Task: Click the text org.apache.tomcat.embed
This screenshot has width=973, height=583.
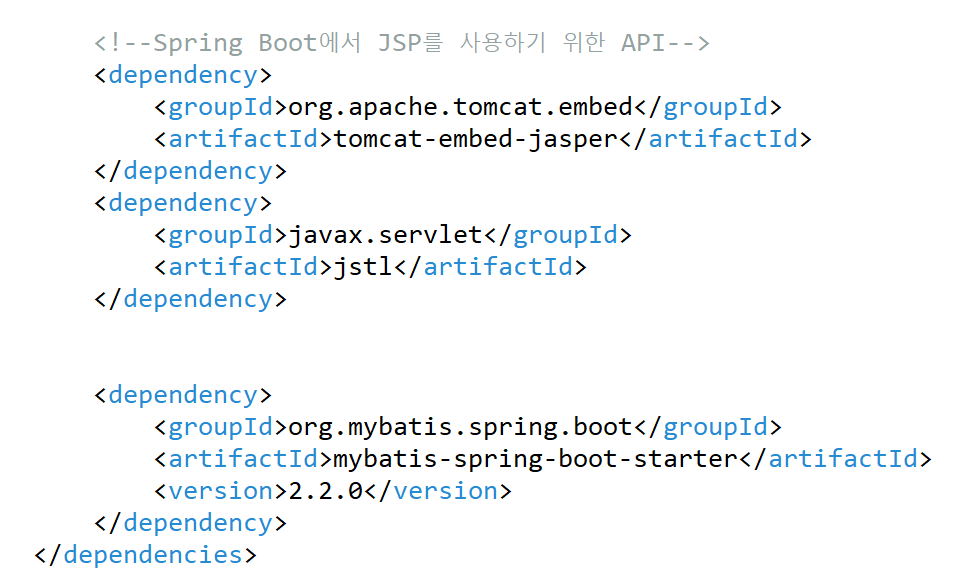Action: [x=460, y=107]
